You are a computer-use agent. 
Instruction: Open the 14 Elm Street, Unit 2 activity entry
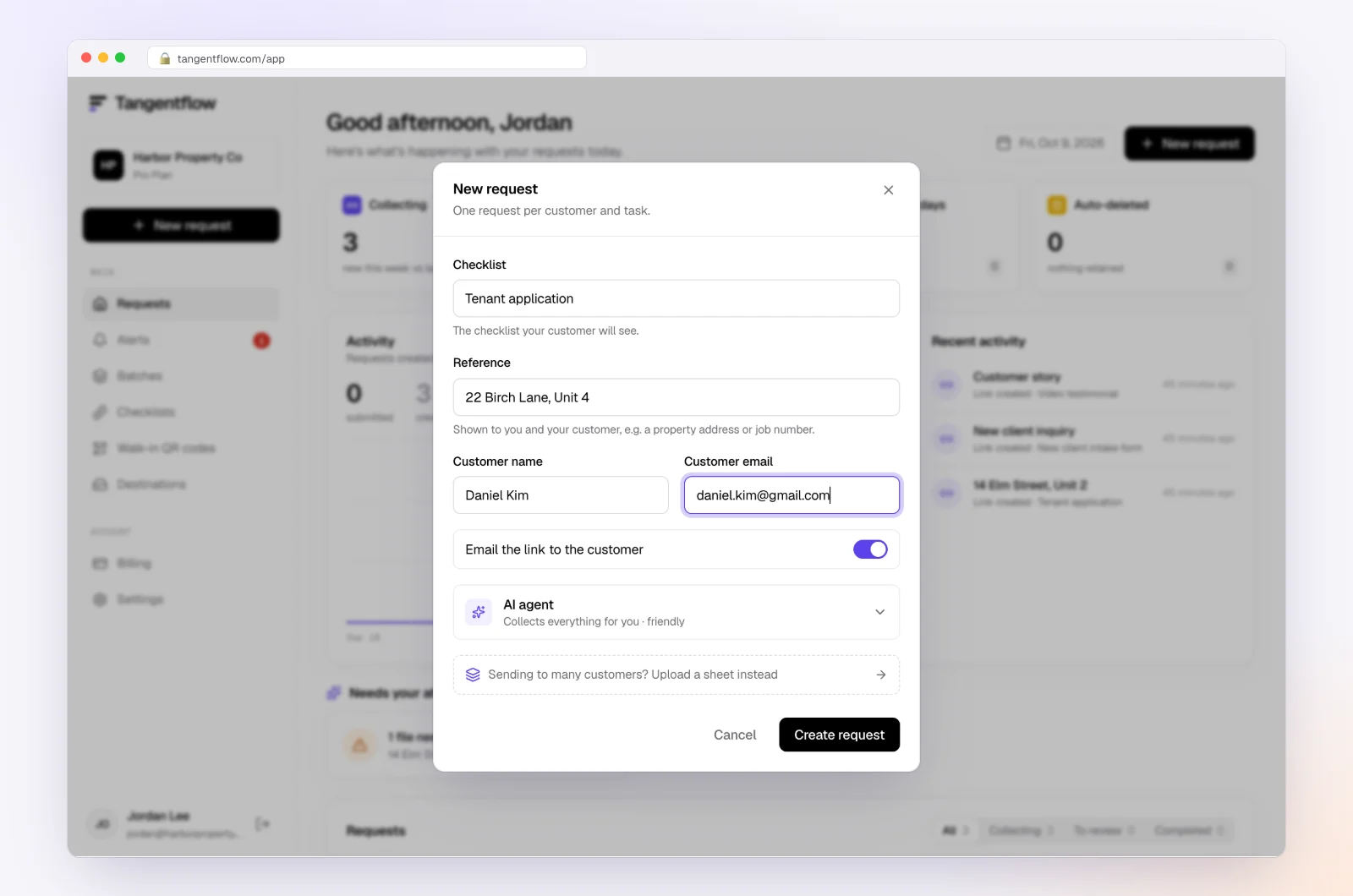[1084, 493]
